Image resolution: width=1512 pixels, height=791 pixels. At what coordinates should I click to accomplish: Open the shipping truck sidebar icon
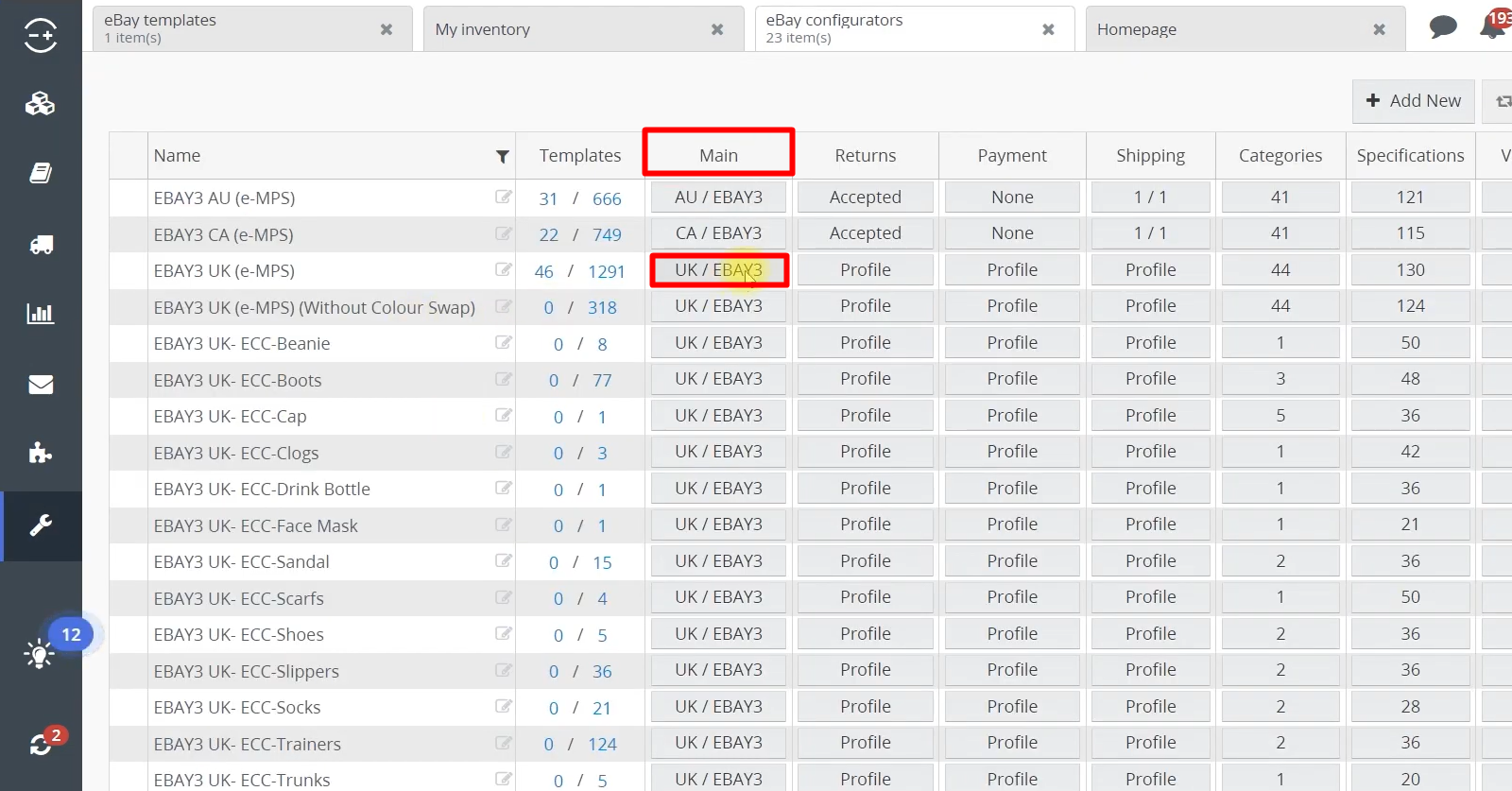coord(41,245)
